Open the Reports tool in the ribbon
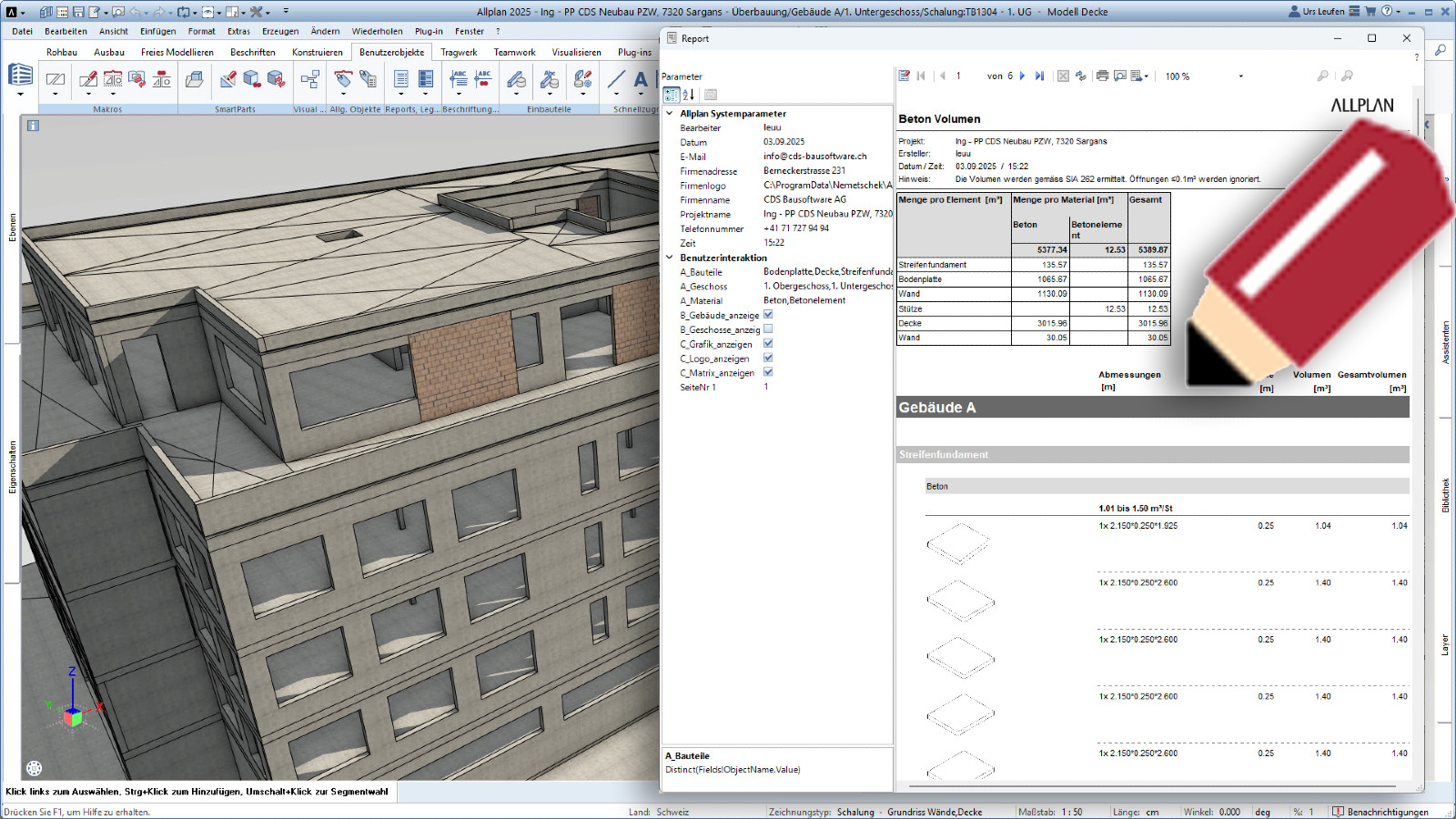This screenshot has height=819, width=1456. click(401, 81)
